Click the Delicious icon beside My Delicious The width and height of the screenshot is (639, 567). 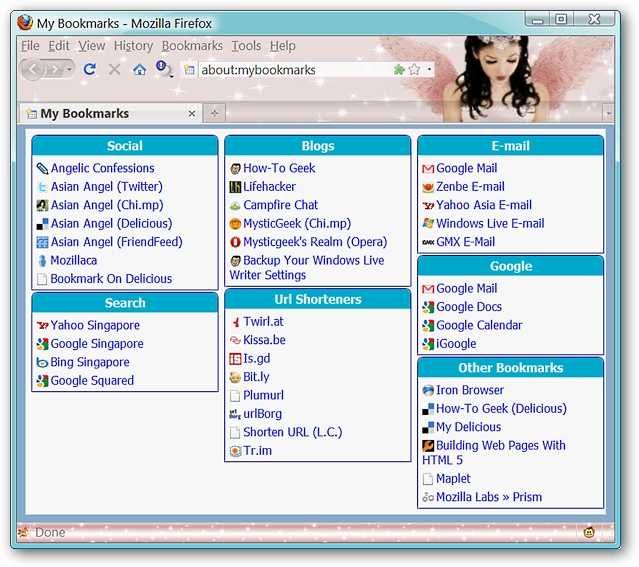[x=428, y=427]
